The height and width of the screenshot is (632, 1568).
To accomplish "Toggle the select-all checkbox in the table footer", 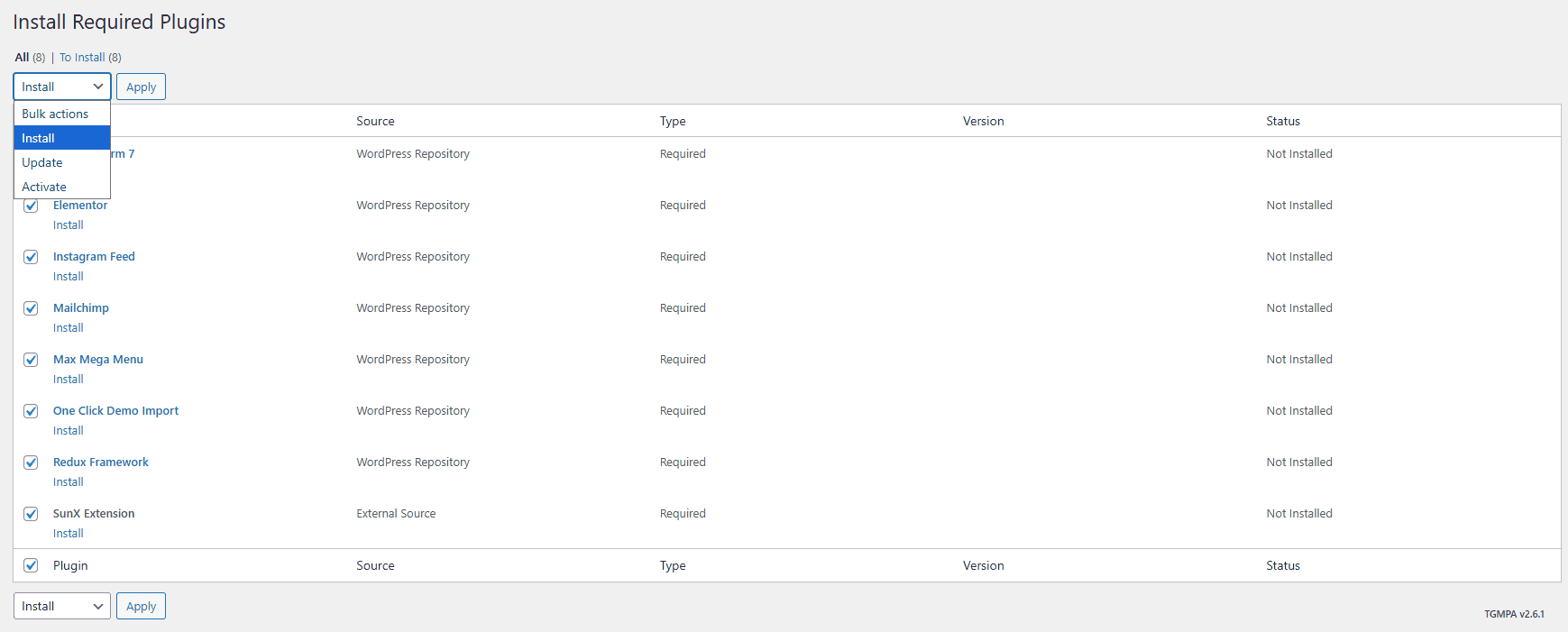I will click(31, 565).
